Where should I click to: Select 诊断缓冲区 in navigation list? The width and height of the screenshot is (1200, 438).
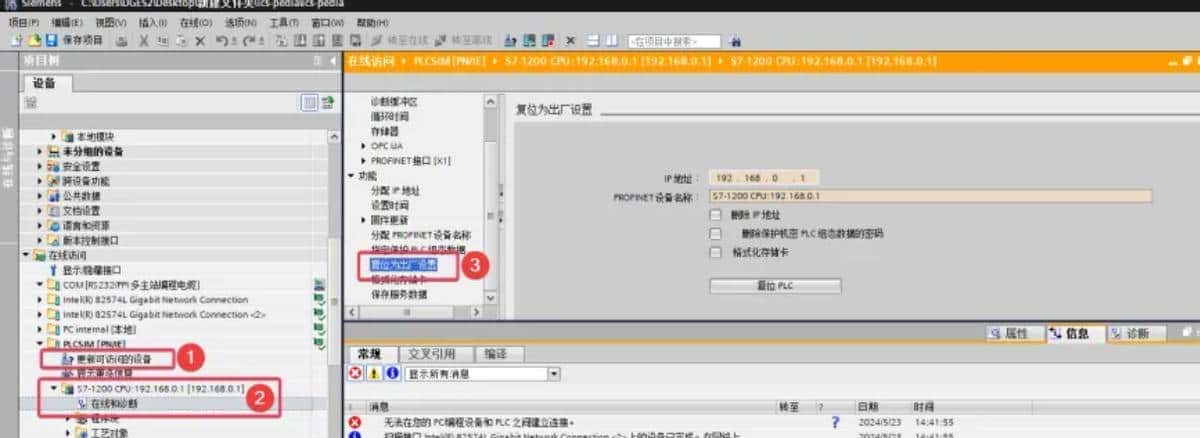[393, 101]
